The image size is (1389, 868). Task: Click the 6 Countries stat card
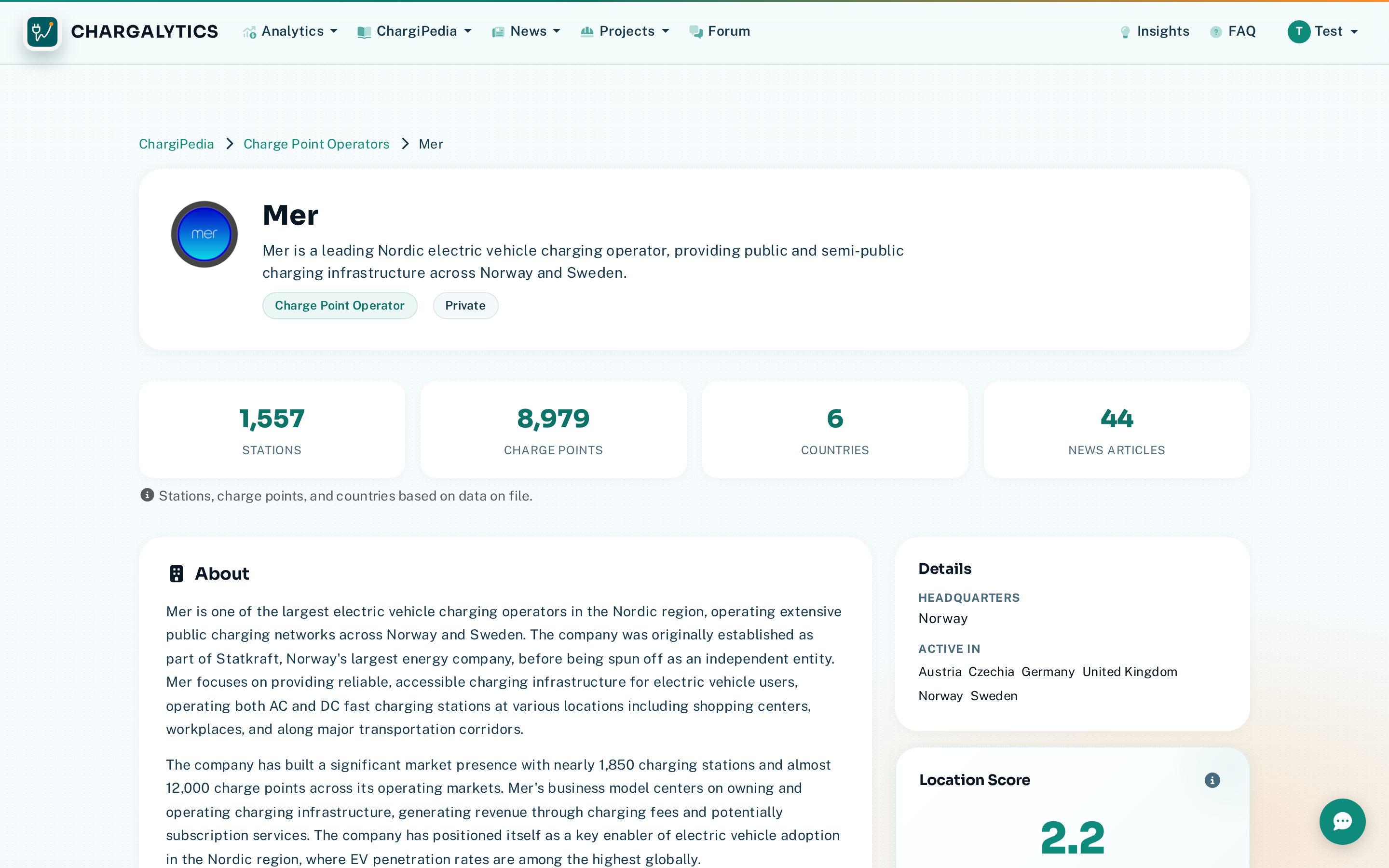(x=835, y=430)
